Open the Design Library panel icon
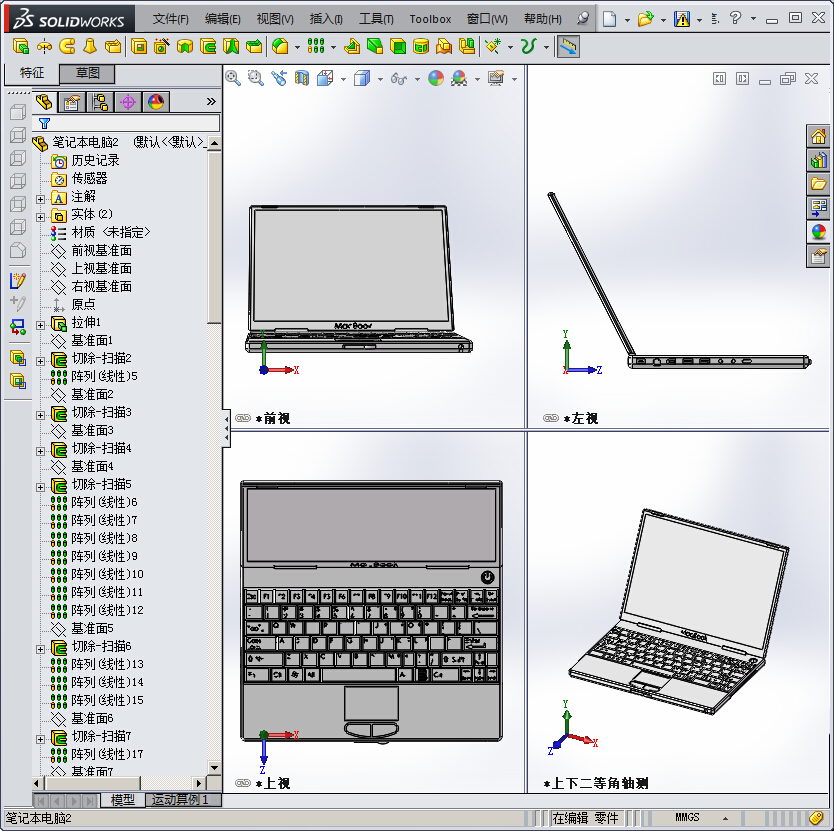Screen dimensions: 834x831 tap(818, 184)
